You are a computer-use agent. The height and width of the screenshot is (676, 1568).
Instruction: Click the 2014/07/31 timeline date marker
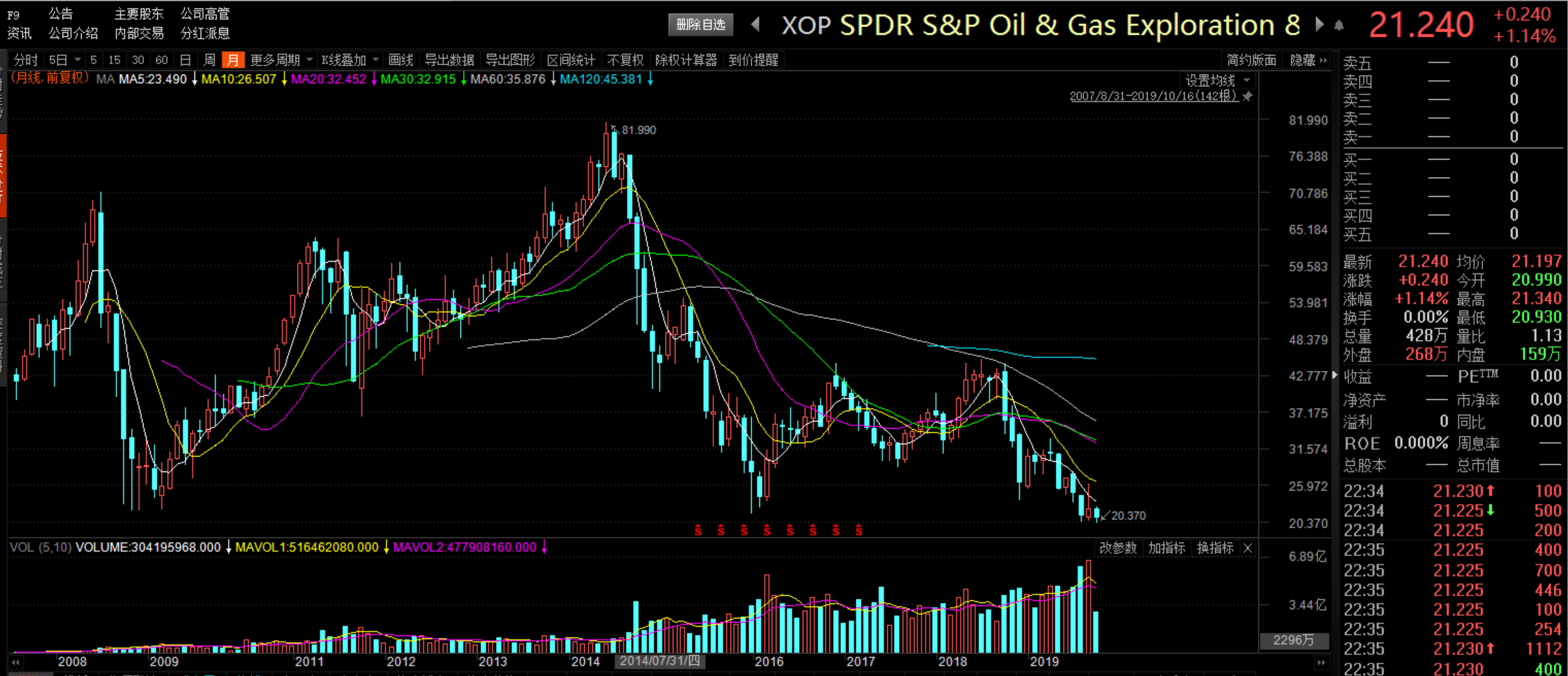[660, 661]
